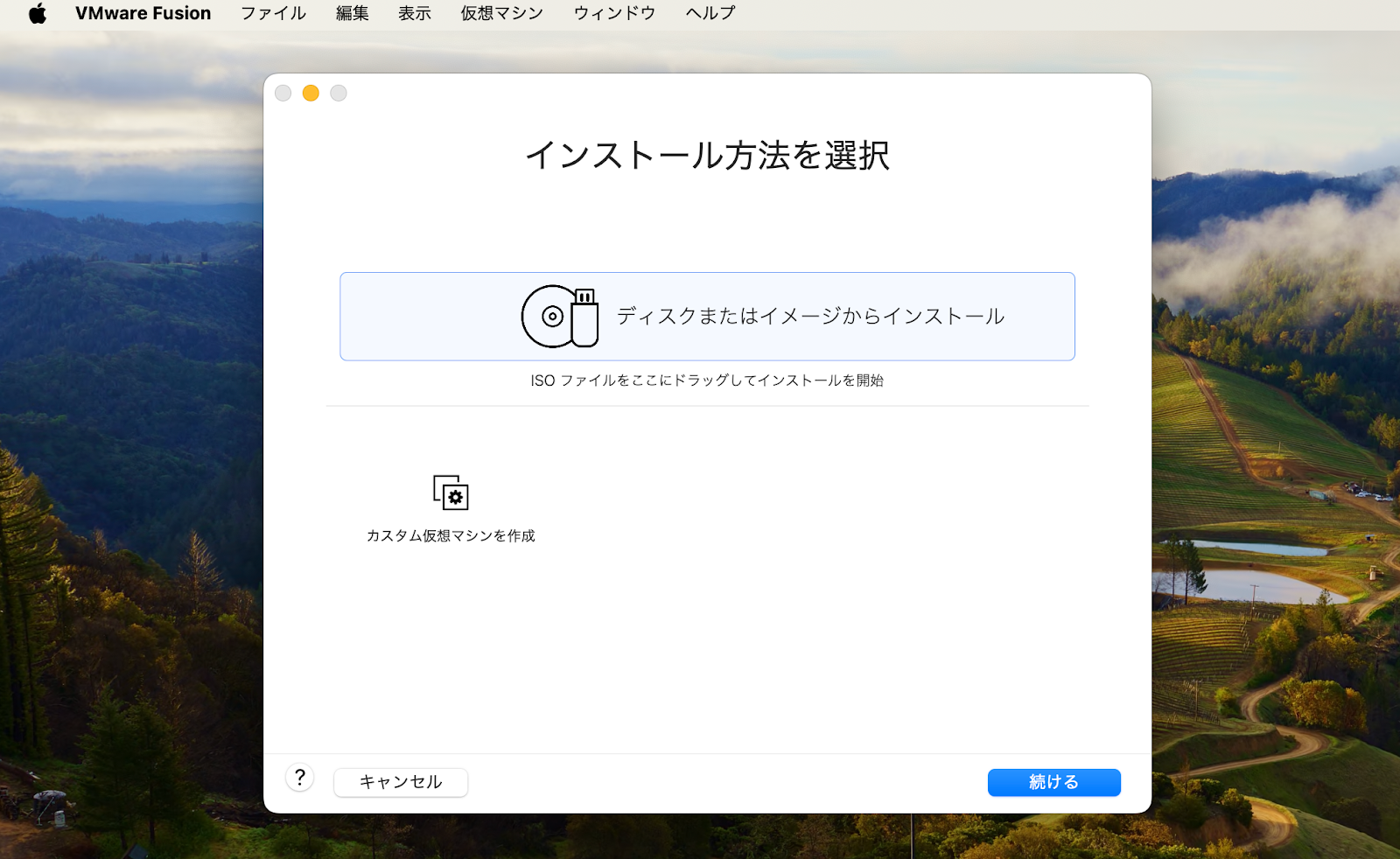Minimize the installer window with yellow button
The image size is (1400, 859).
[x=311, y=93]
